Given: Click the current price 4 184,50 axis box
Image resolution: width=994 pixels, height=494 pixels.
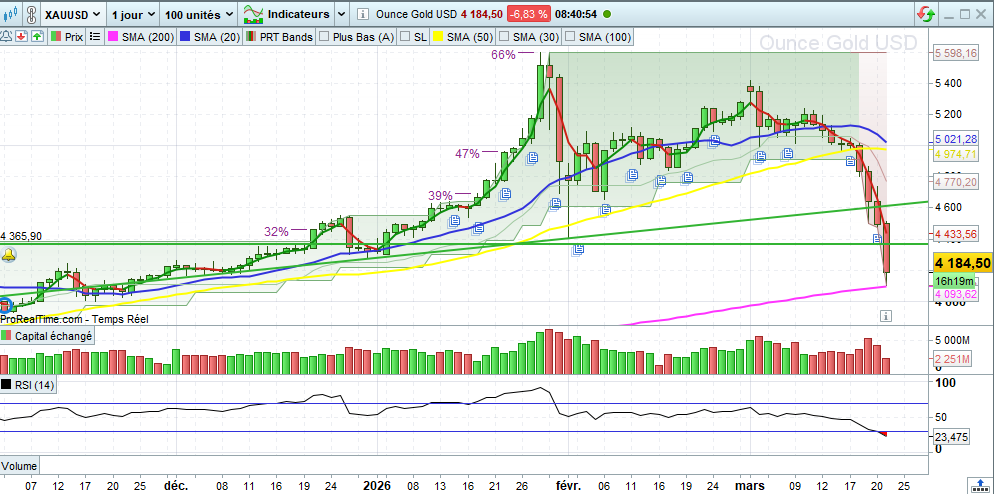Looking at the screenshot, I should 963,263.
